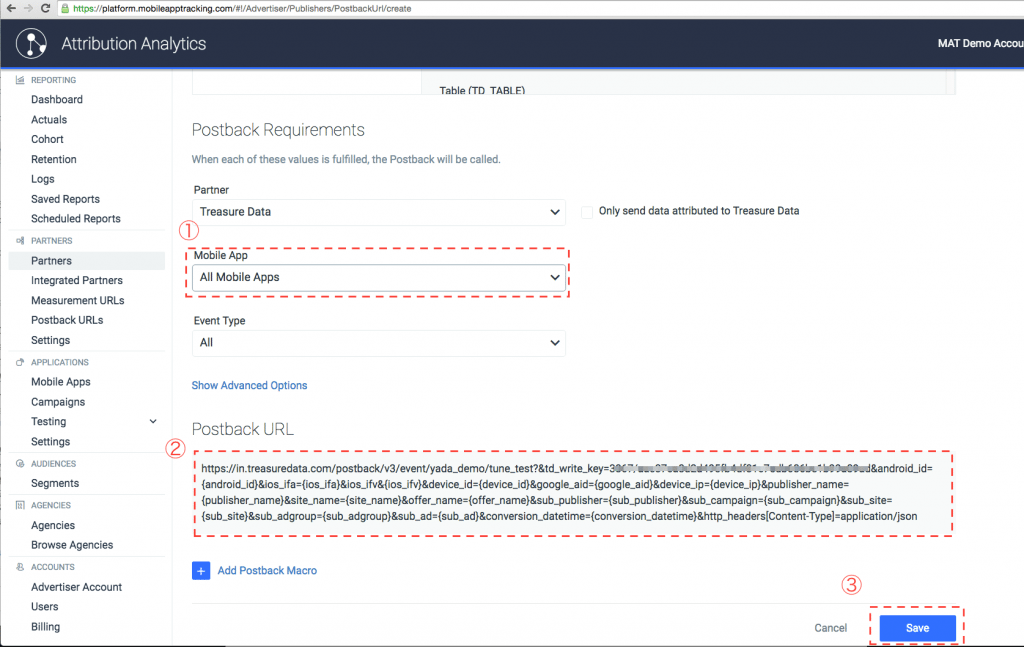The height and width of the screenshot is (647, 1024).
Task: Open Settings under Applications
Action: [x=50, y=441]
